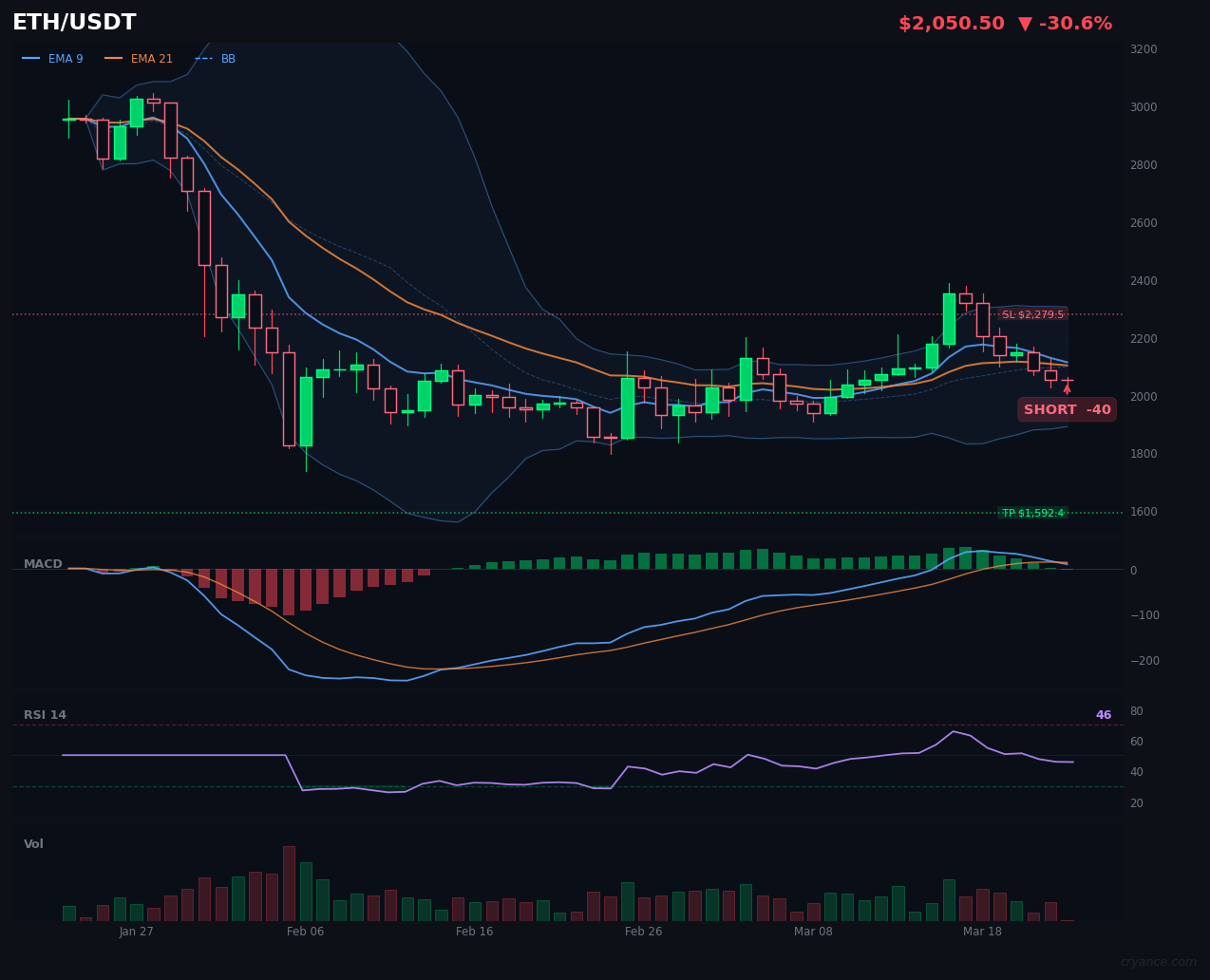Click the blue EMA 9 legend line
Viewport: 1210px width, 980px height.
coord(31,59)
